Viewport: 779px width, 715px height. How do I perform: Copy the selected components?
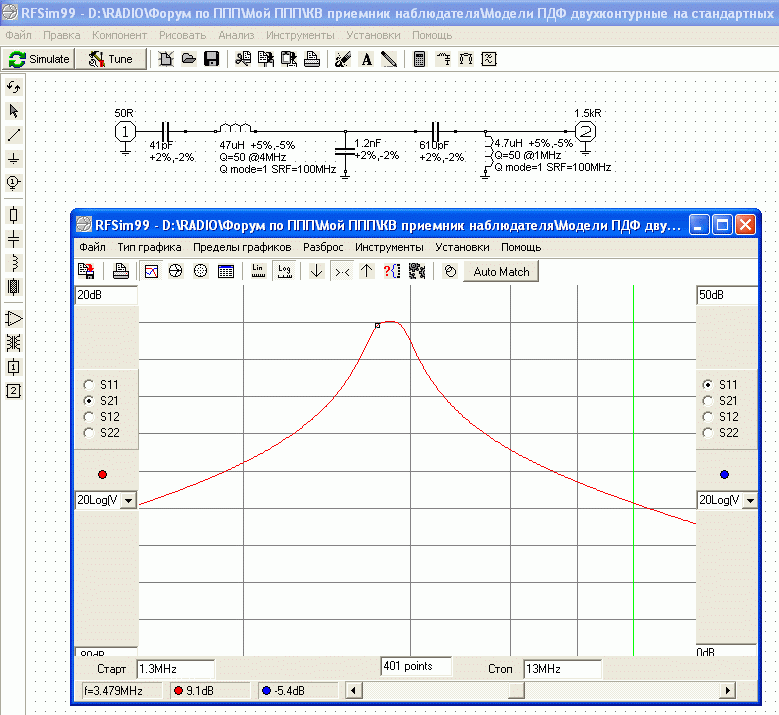pos(266,59)
